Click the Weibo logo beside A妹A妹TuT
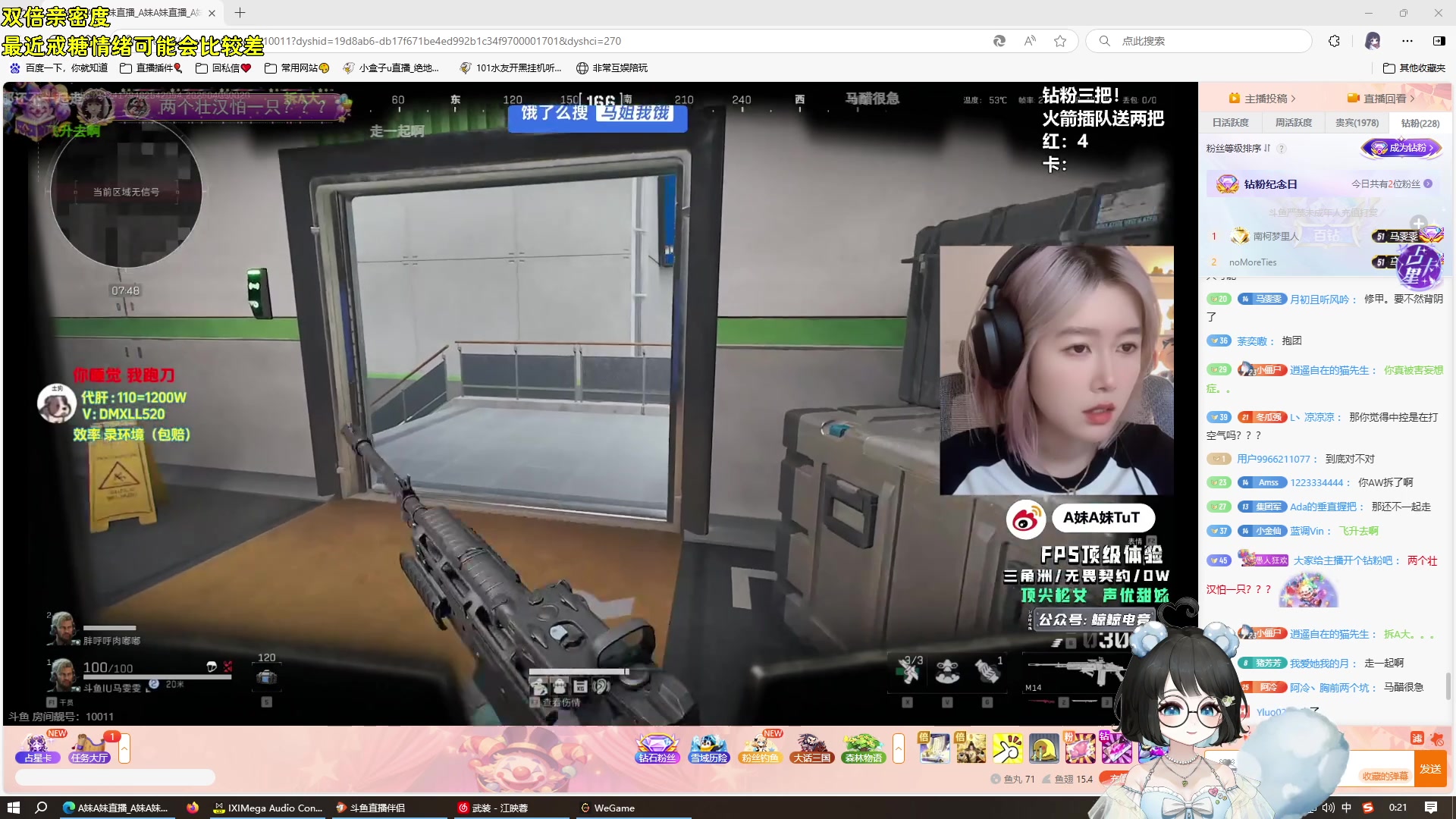 (1025, 519)
